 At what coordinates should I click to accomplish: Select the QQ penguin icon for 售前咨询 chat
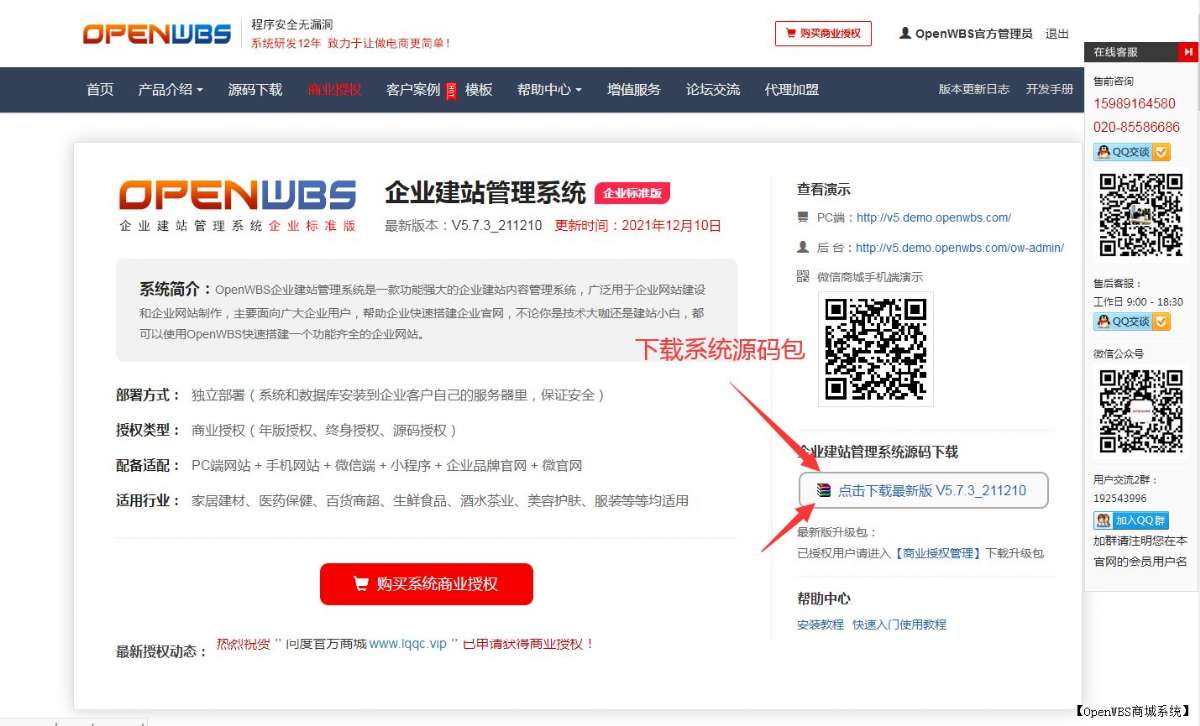(x=1102, y=152)
